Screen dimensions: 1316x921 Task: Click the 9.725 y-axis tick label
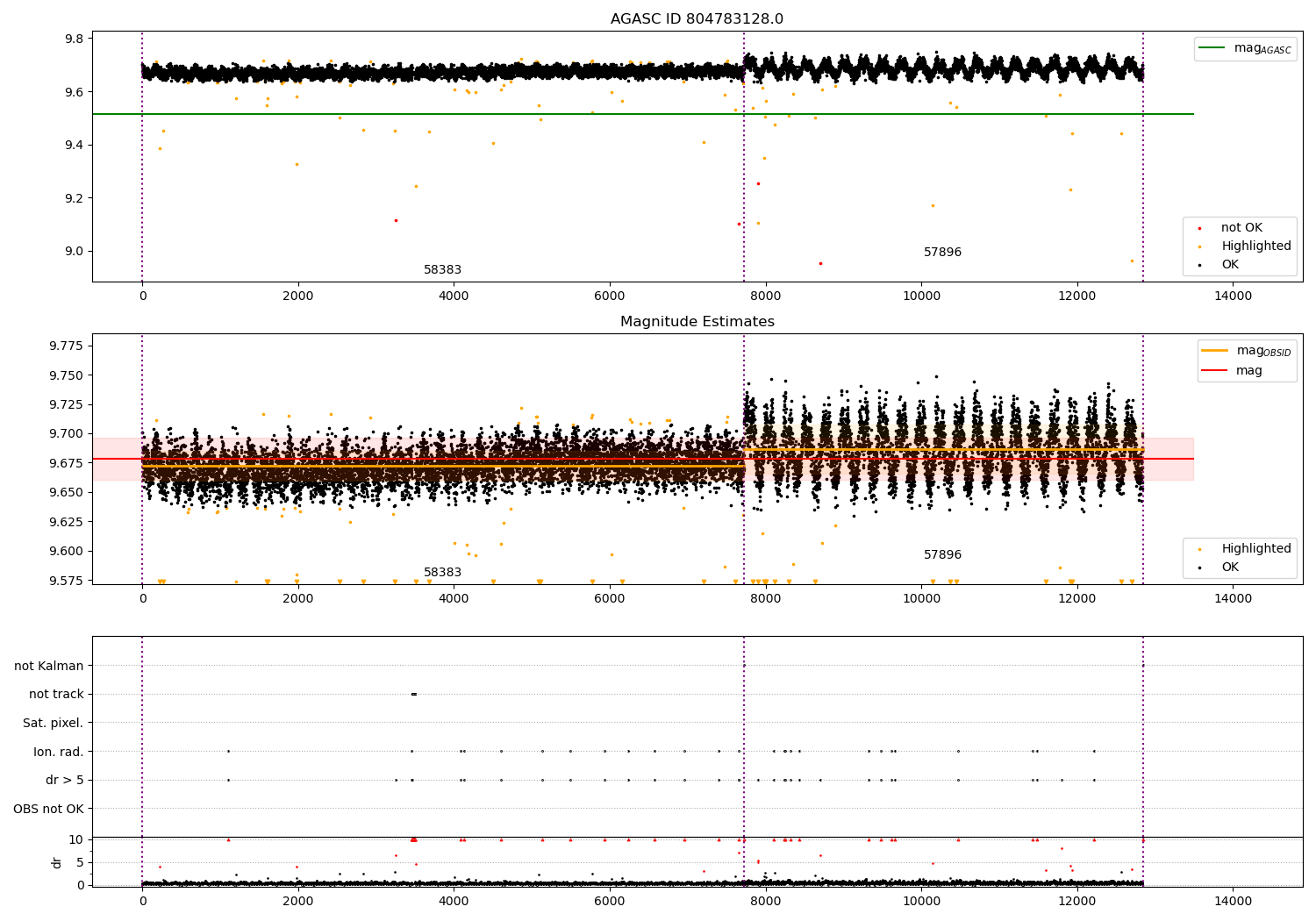(x=67, y=404)
